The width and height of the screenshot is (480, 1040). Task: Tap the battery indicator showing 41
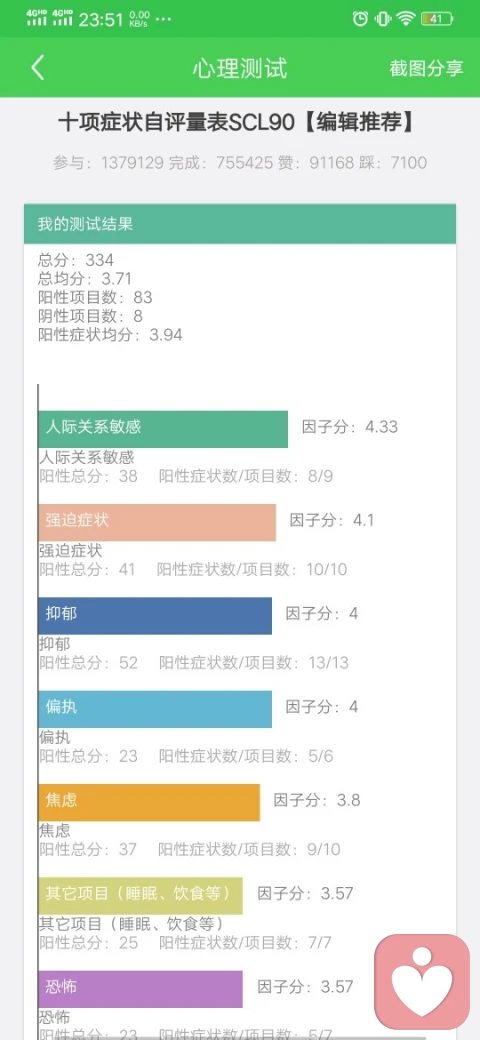[437, 19]
